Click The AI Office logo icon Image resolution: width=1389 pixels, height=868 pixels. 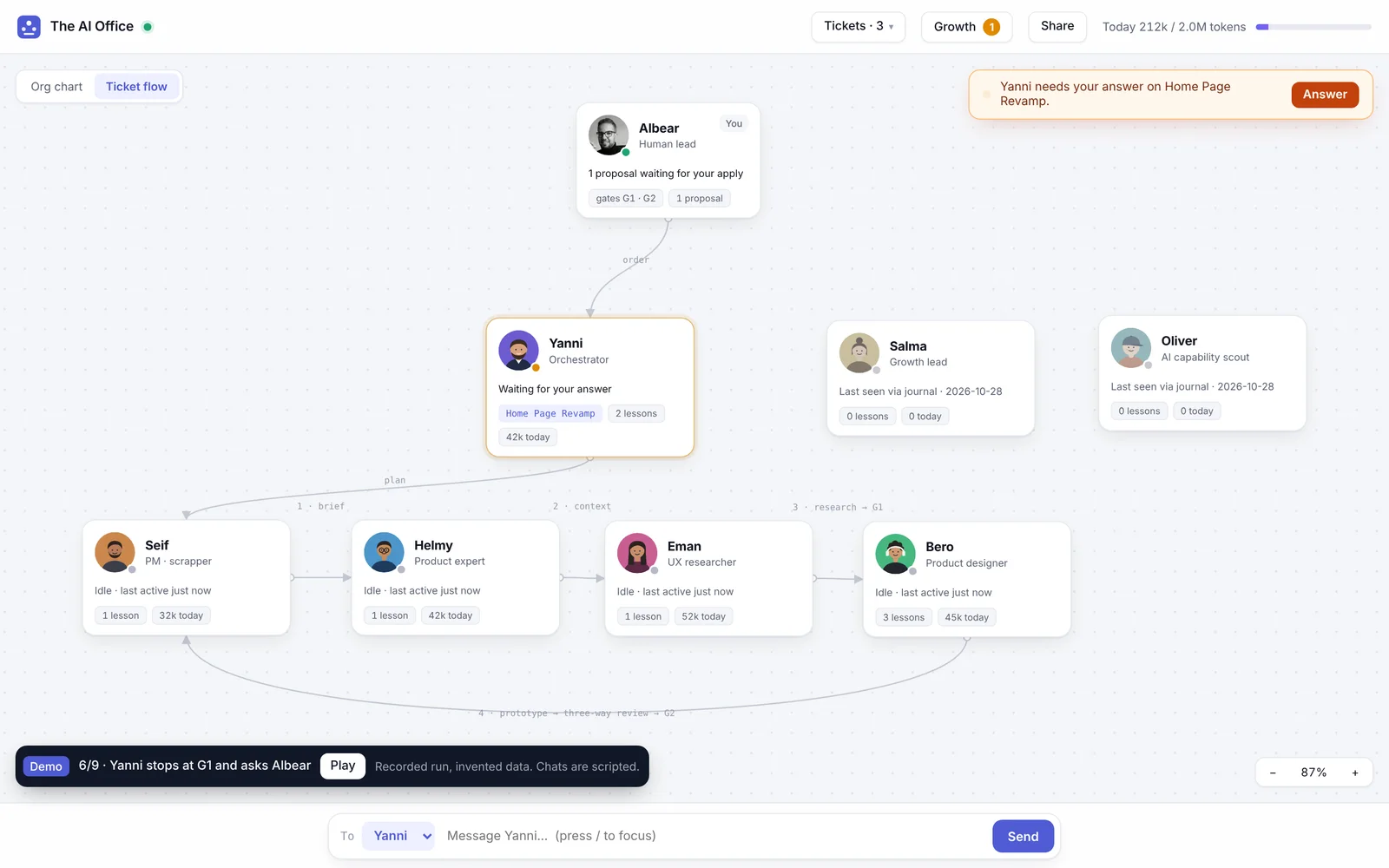(x=29, y=27)
